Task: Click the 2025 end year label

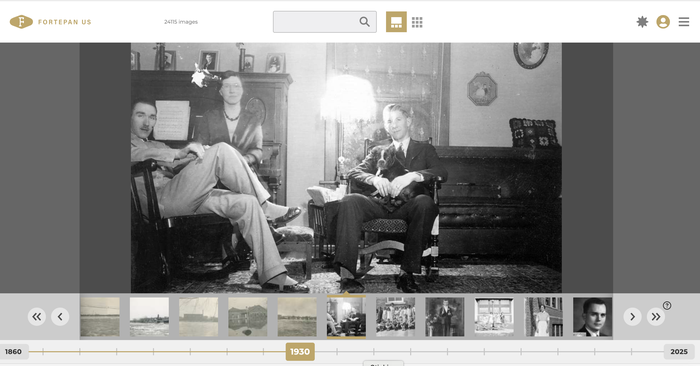Action: pos(679,352)
